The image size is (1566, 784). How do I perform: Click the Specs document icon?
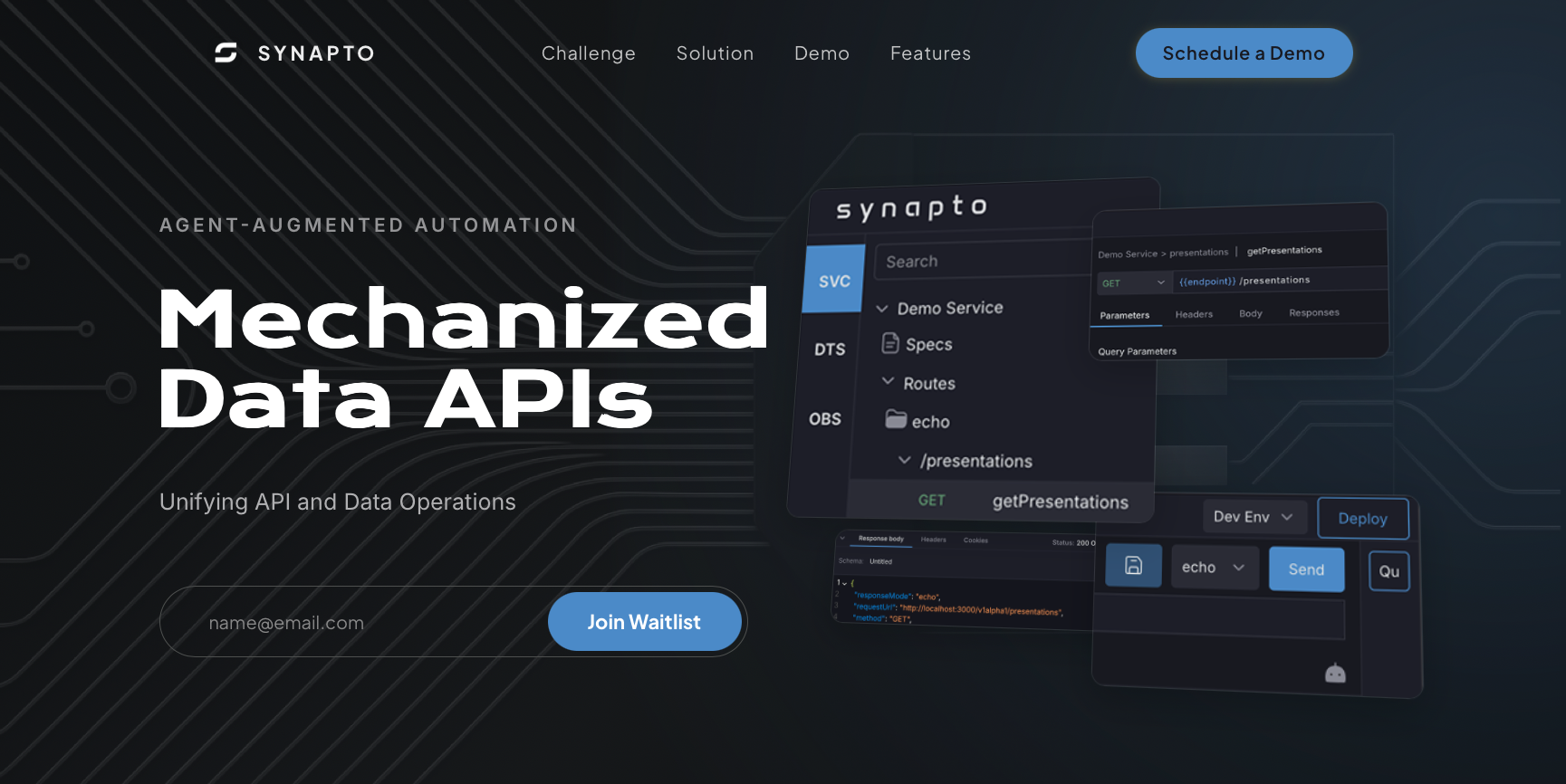pyautogui.click(x=890, y=343)
